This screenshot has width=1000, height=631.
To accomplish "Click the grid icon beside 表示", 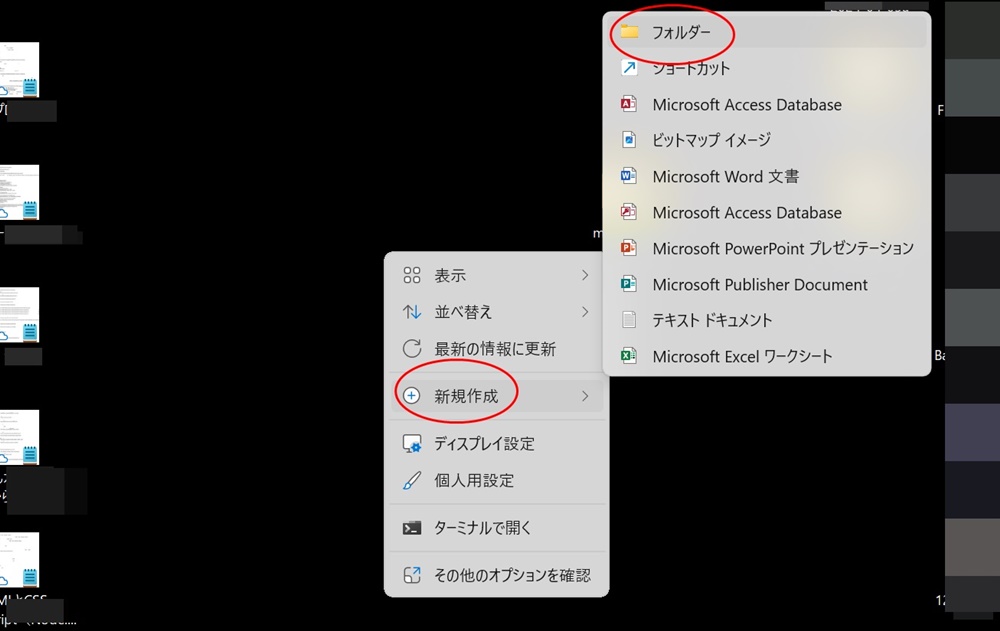I will [412, 275].
